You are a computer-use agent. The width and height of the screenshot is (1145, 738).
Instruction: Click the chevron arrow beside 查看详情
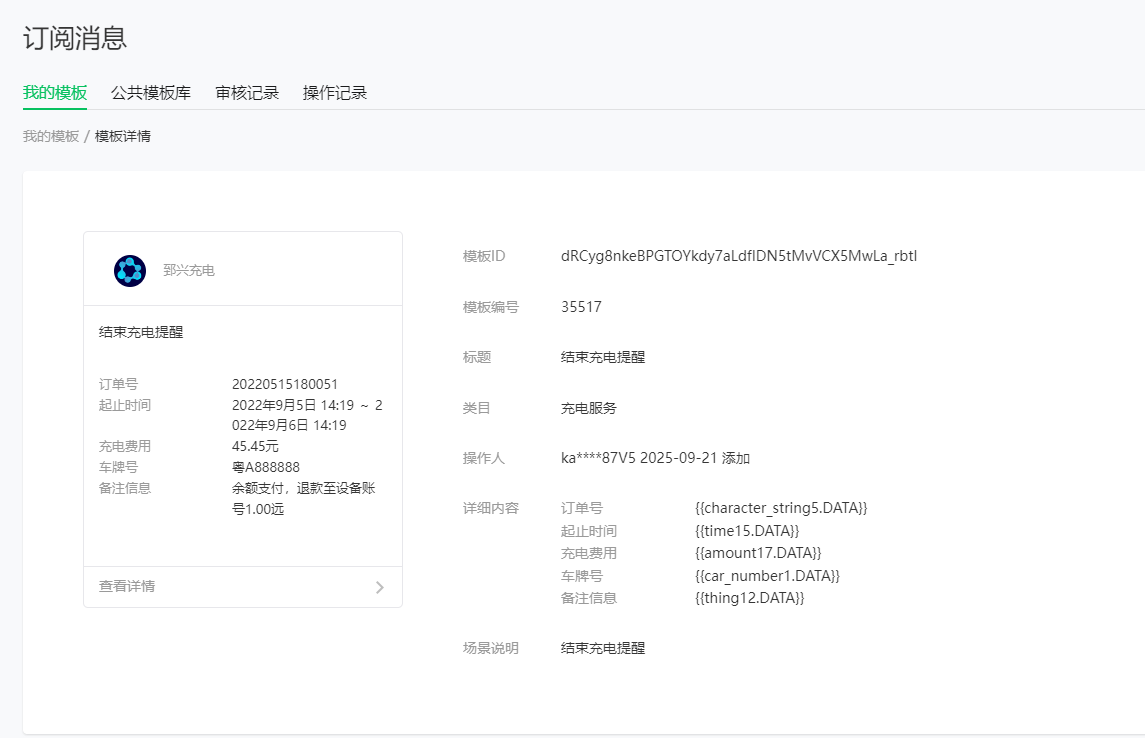(379, 587)
